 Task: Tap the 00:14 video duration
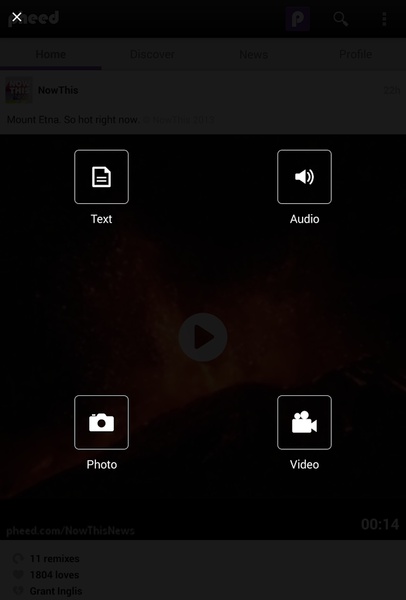[x=380, y=524]
